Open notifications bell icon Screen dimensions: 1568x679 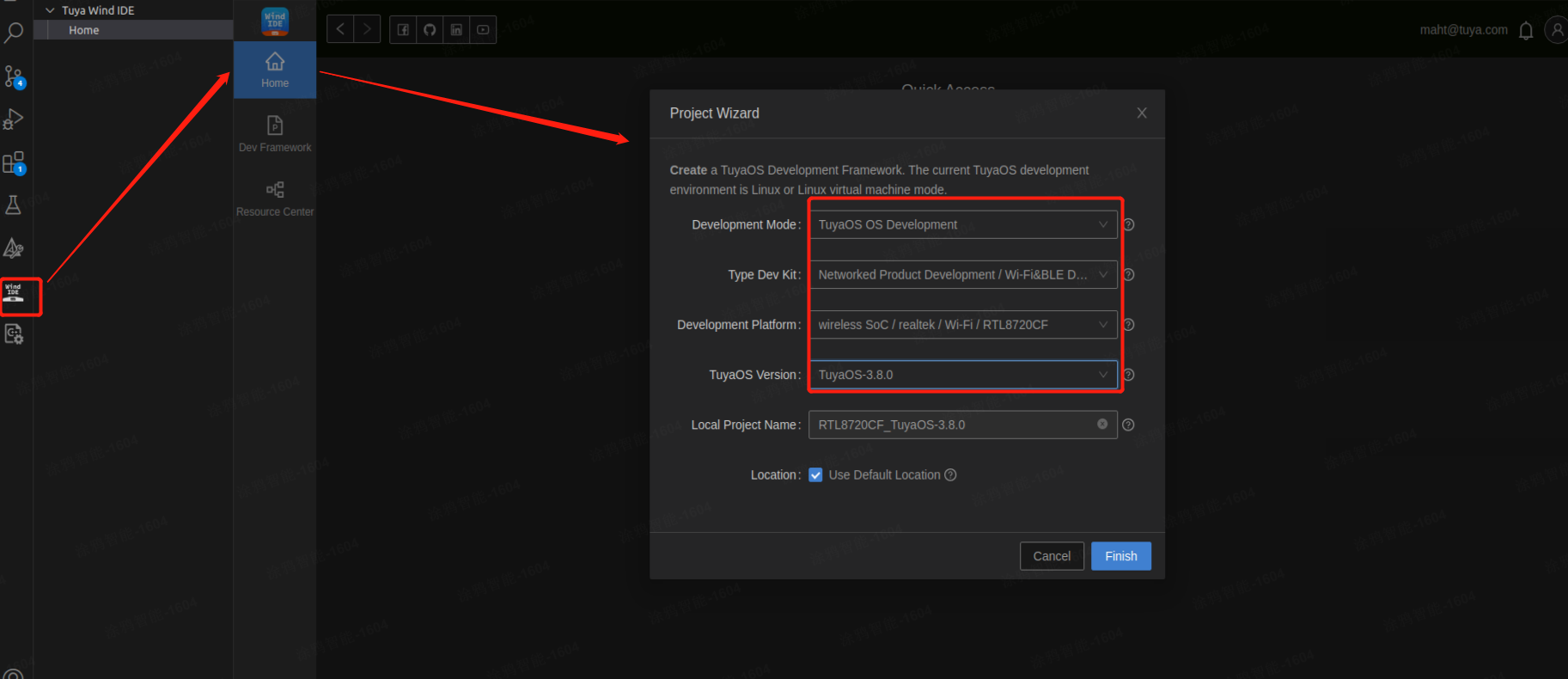point(1526,31)
